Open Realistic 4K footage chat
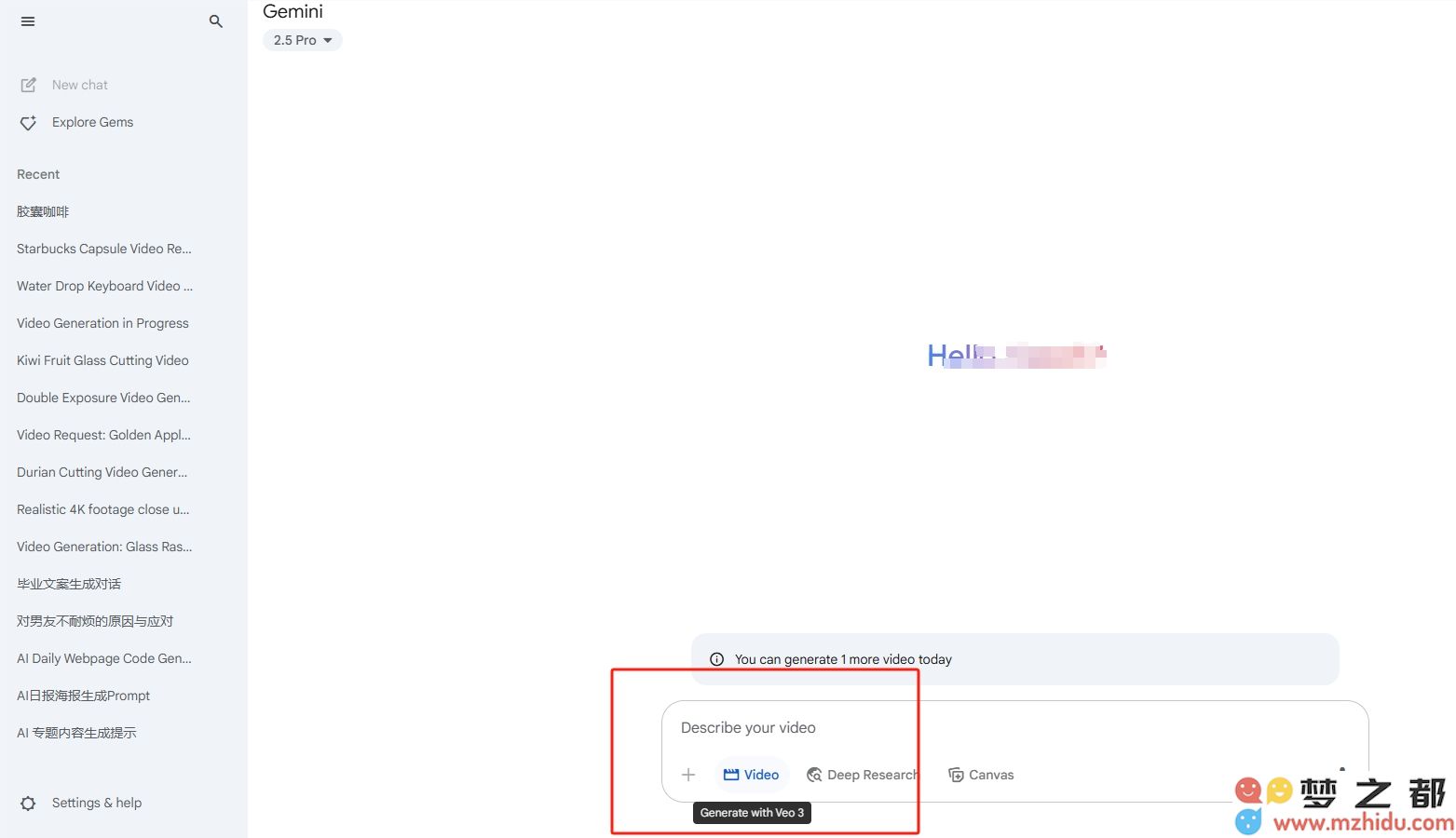Image resolution: width=1456 pixels, height=838 pixels. 102,509
